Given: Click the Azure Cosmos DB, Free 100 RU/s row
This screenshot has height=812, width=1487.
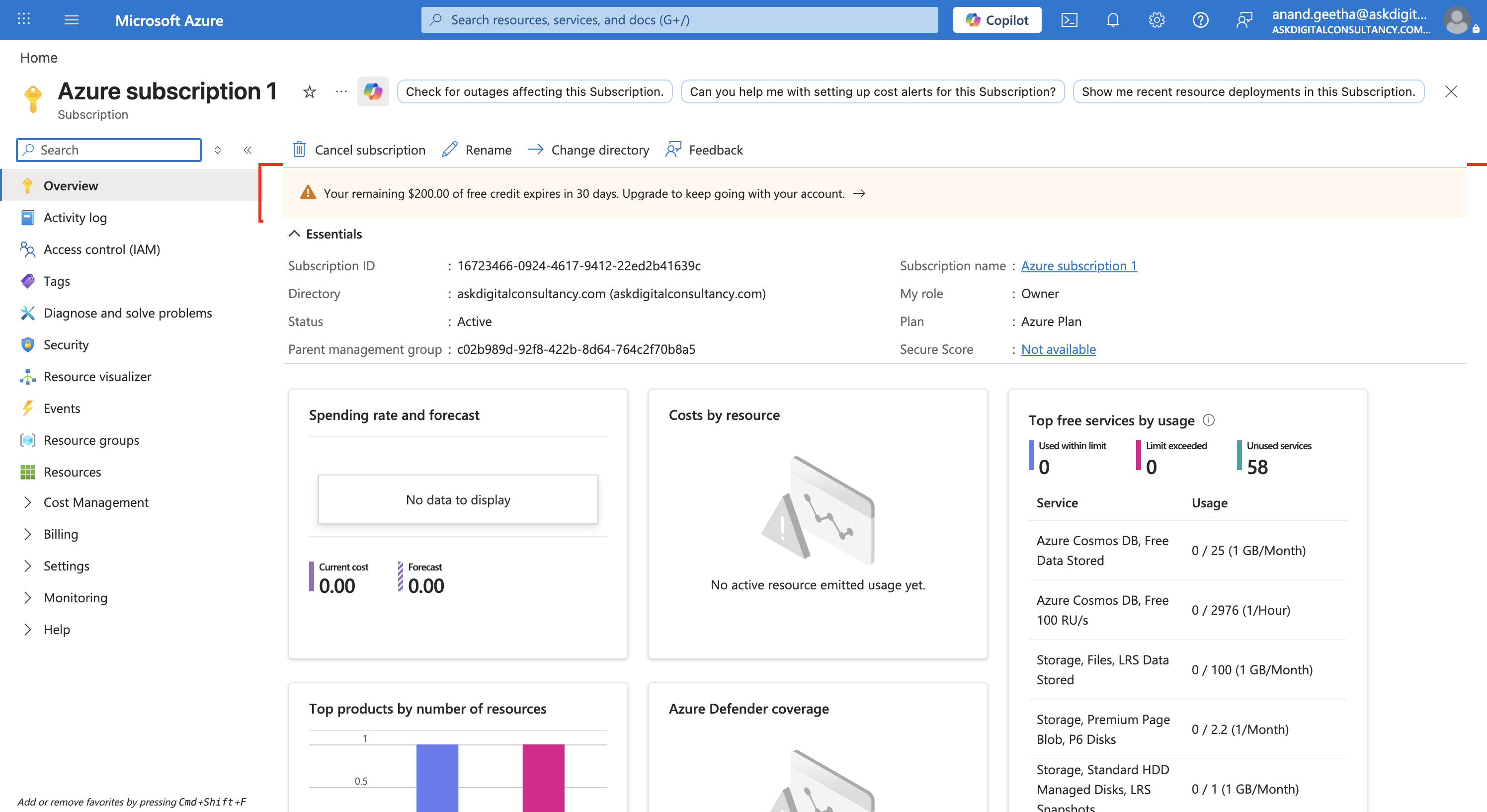Looking at the screenshot, I should click(x=1187, y=610).
